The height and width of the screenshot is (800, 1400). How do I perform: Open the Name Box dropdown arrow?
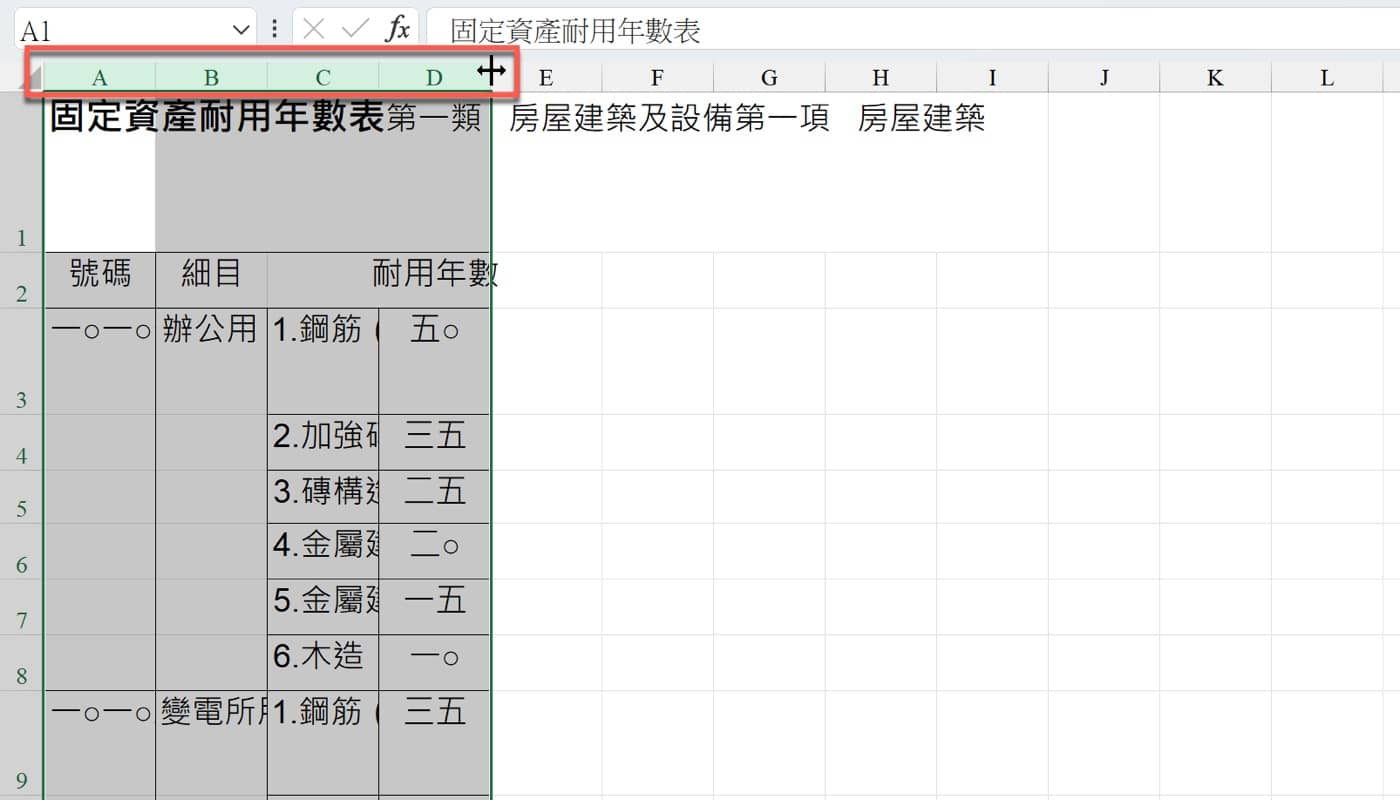(241, 30)
